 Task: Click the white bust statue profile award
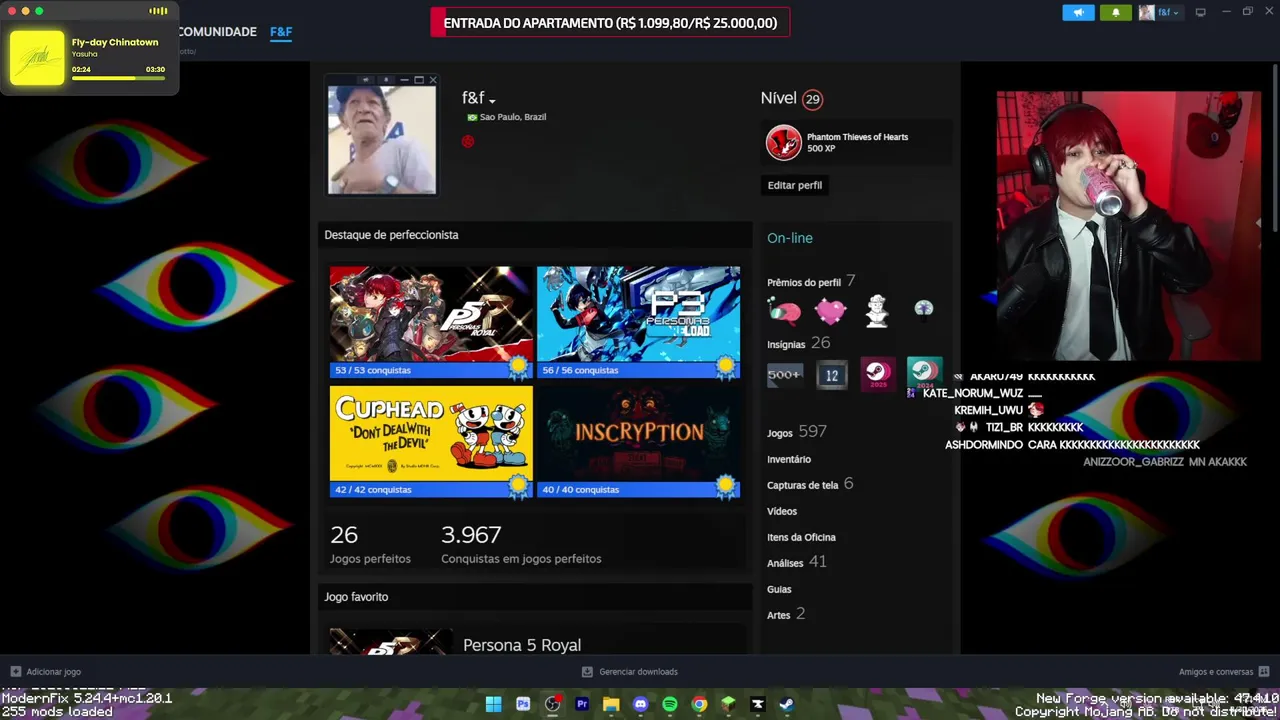(x=877, y=312)
